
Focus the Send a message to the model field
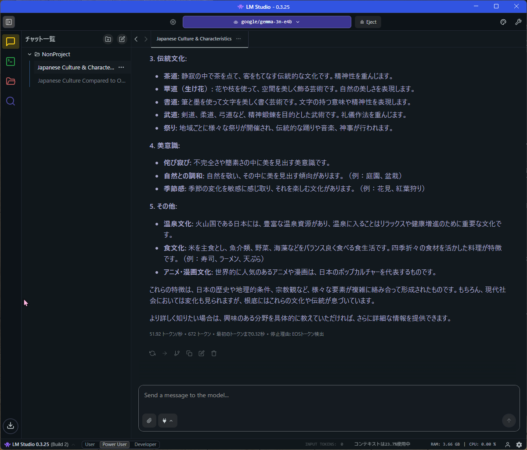click(329, 396)
